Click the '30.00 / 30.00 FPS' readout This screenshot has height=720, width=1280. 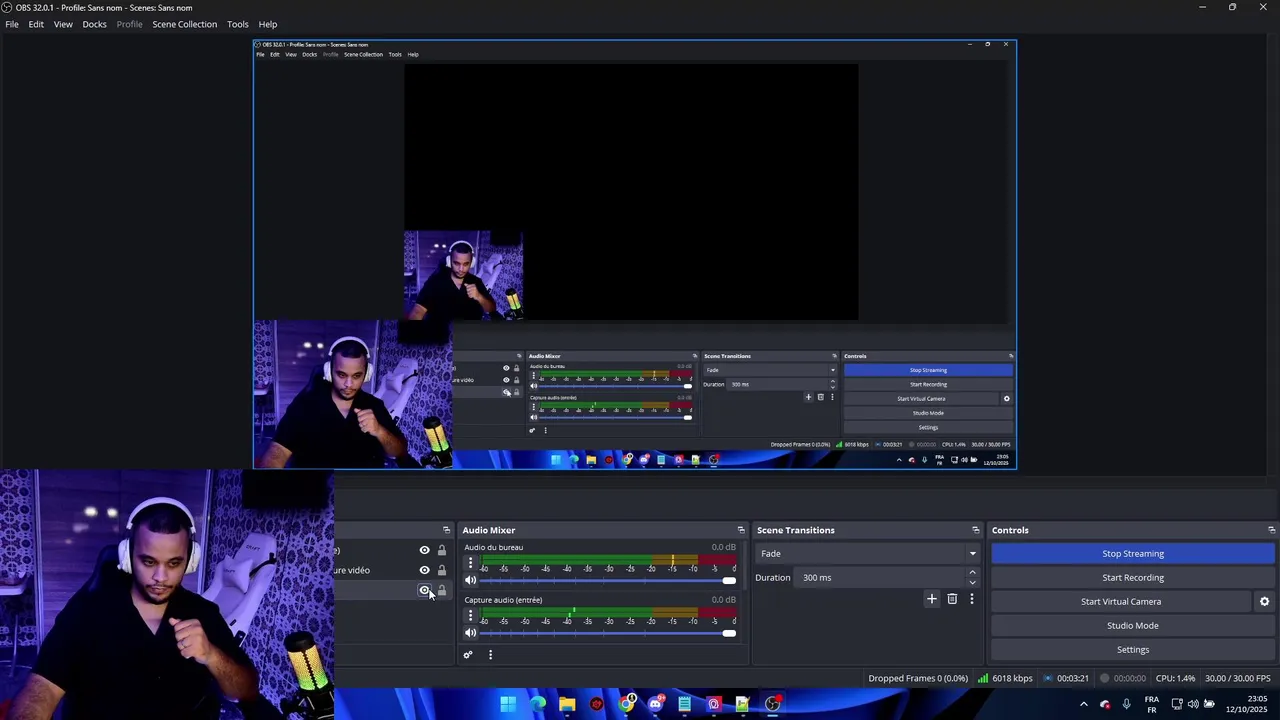(1238, 678)
